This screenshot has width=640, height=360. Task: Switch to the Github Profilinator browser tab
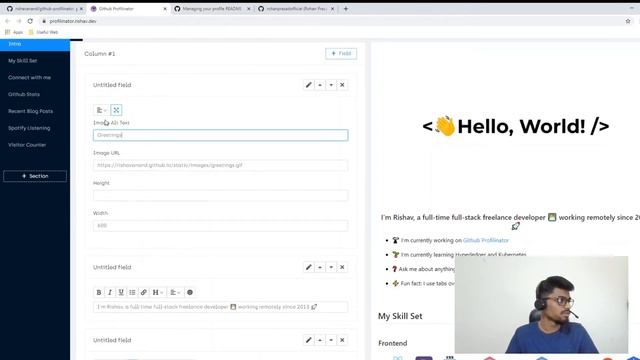point(128,9)
